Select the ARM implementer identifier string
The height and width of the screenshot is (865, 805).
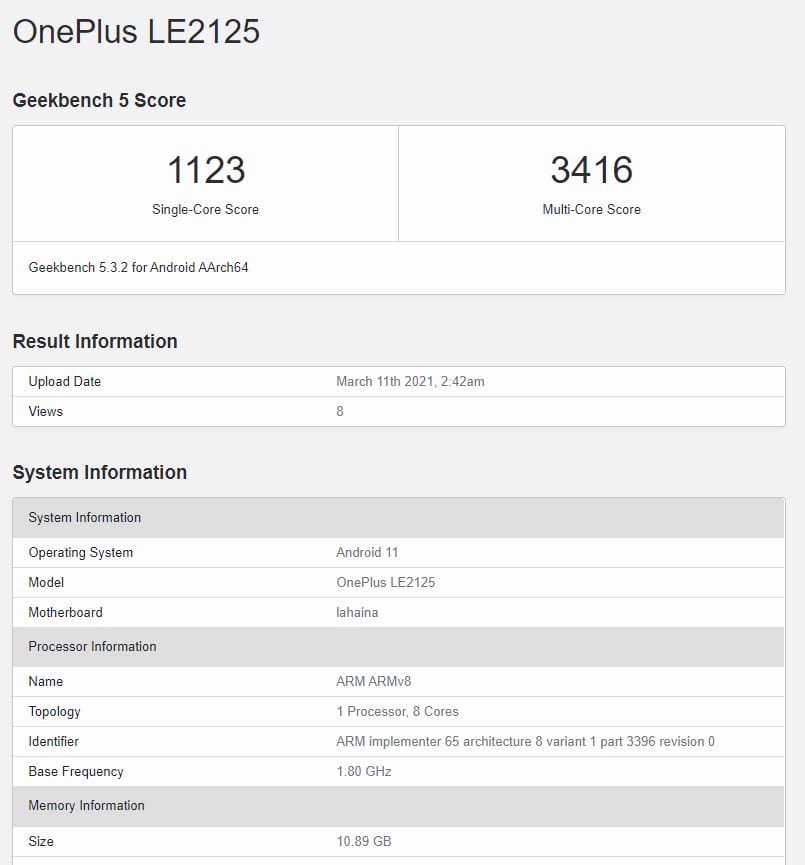[x=525, y=742]
